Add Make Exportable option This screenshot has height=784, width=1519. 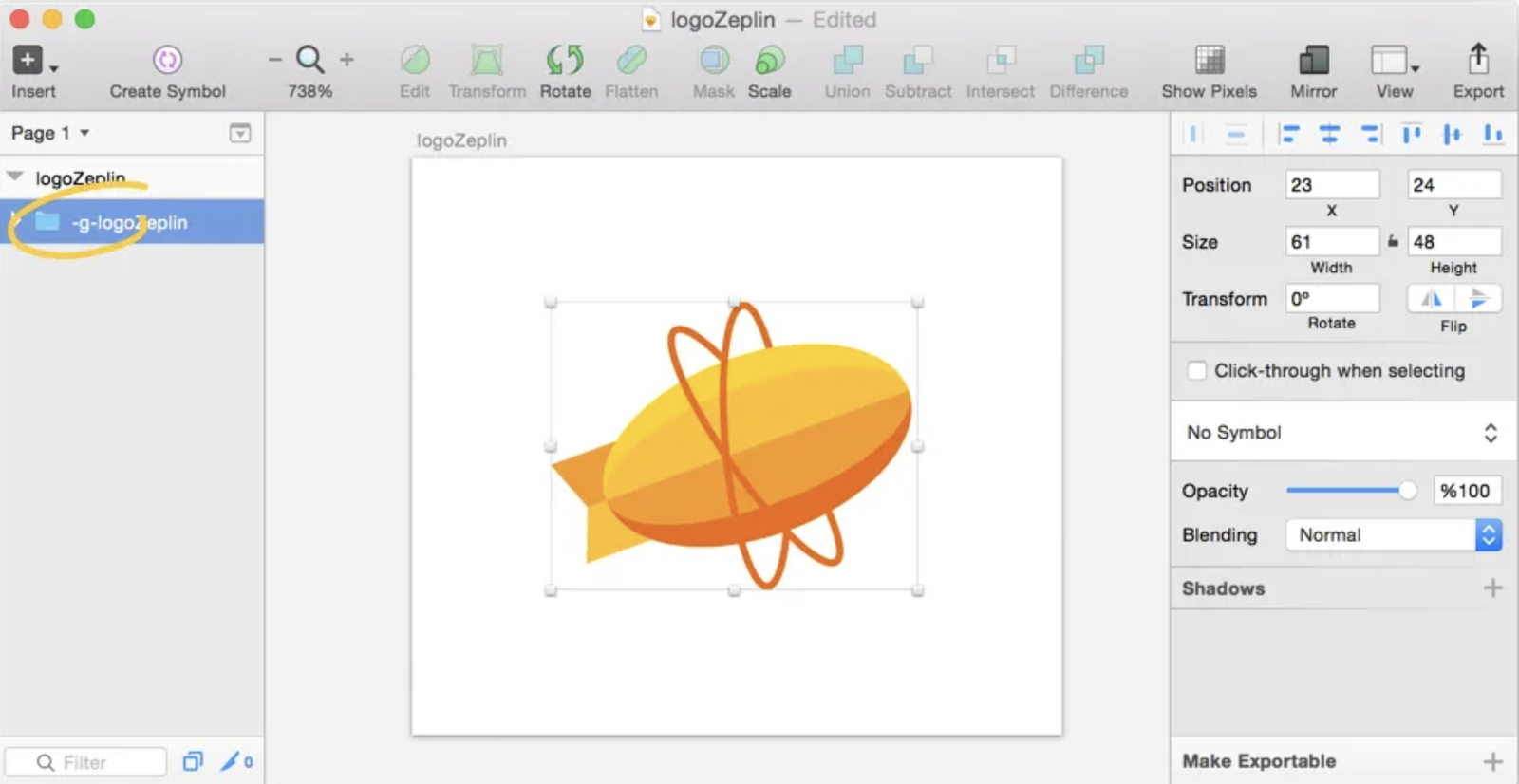1492,761
